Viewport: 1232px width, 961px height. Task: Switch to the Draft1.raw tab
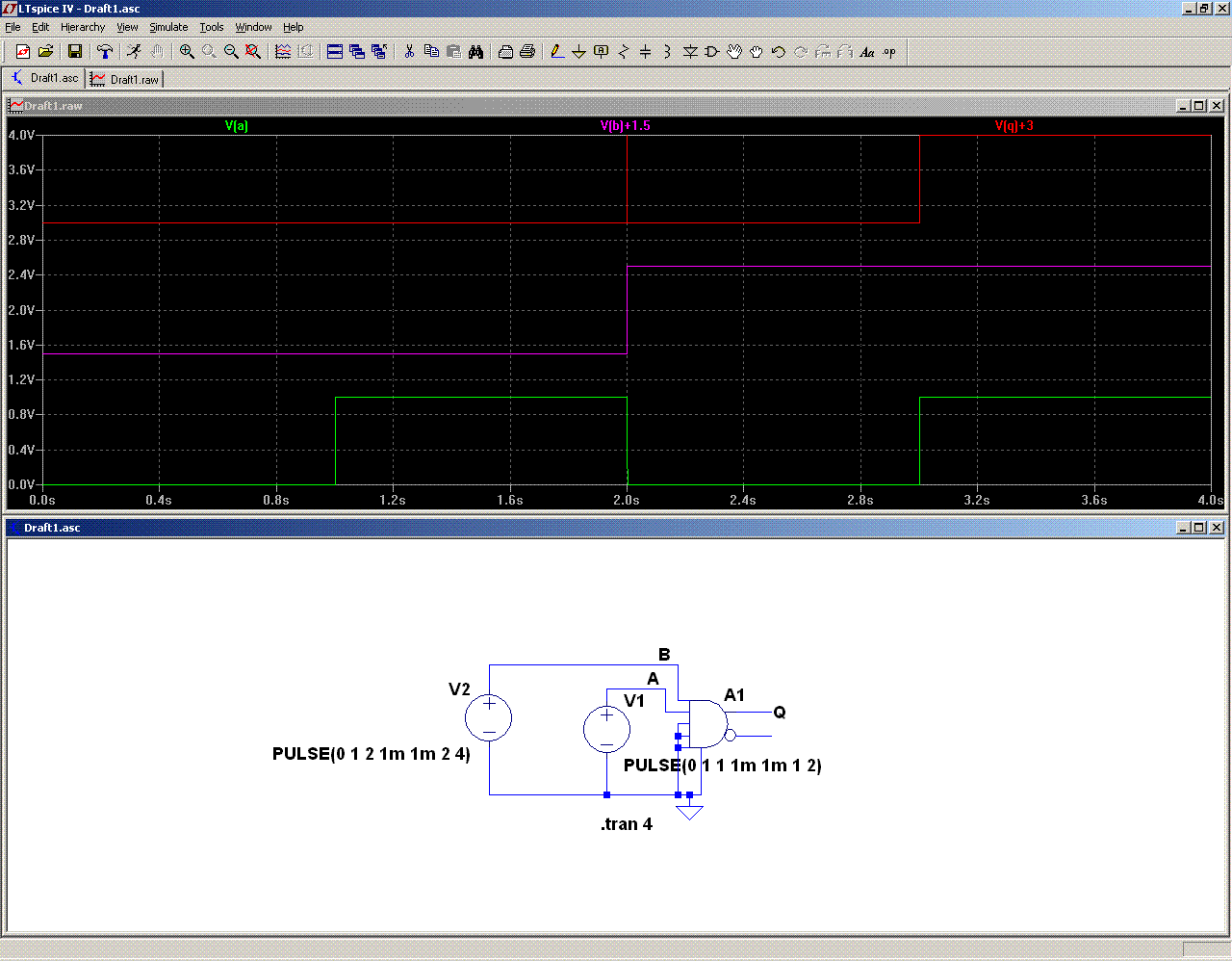pyautogui.click(x=125, y=79)
